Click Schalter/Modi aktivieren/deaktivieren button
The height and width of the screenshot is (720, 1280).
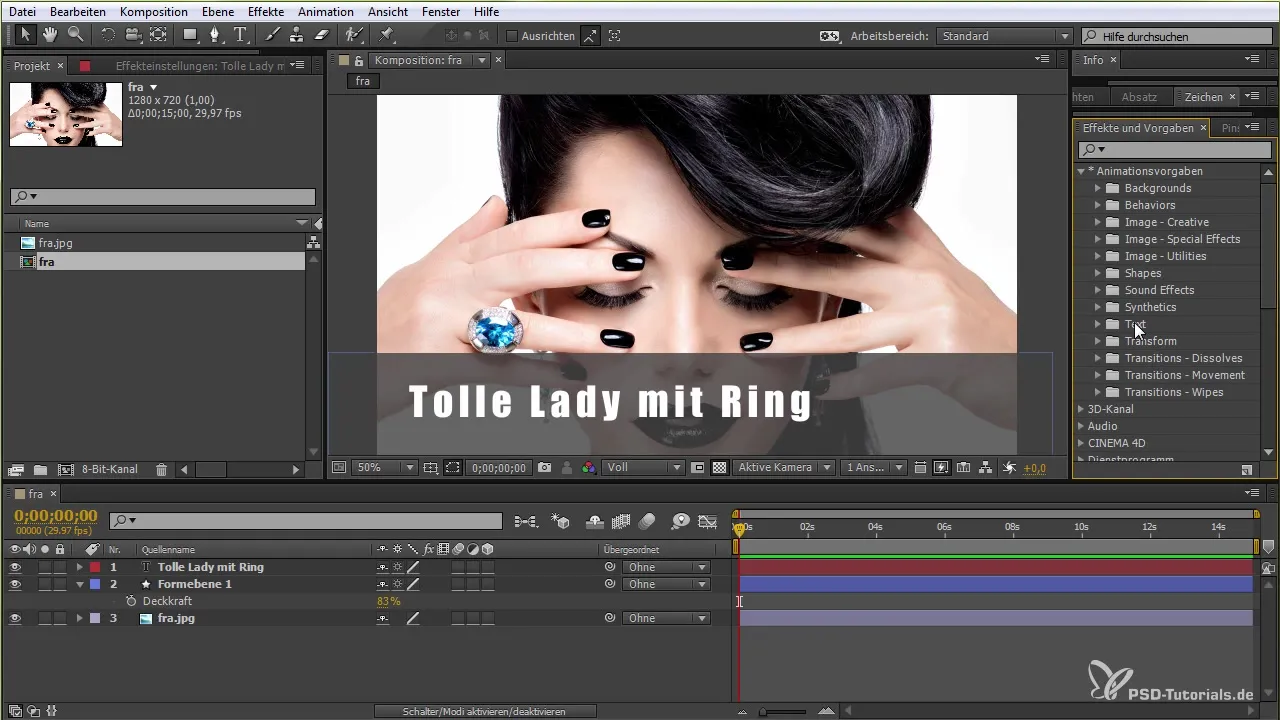(485, 711)
